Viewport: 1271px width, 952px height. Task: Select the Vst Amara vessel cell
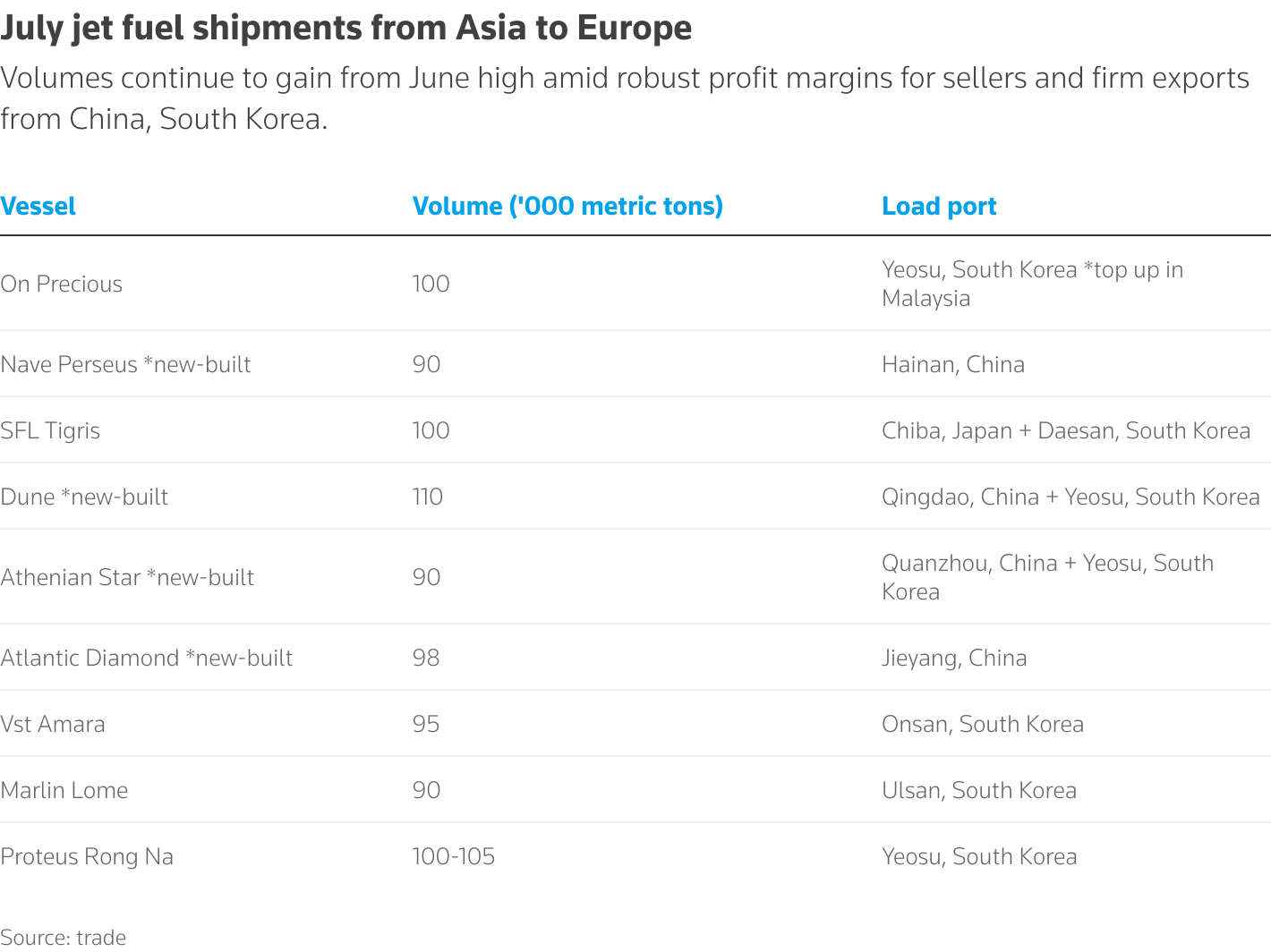[53, 725]
